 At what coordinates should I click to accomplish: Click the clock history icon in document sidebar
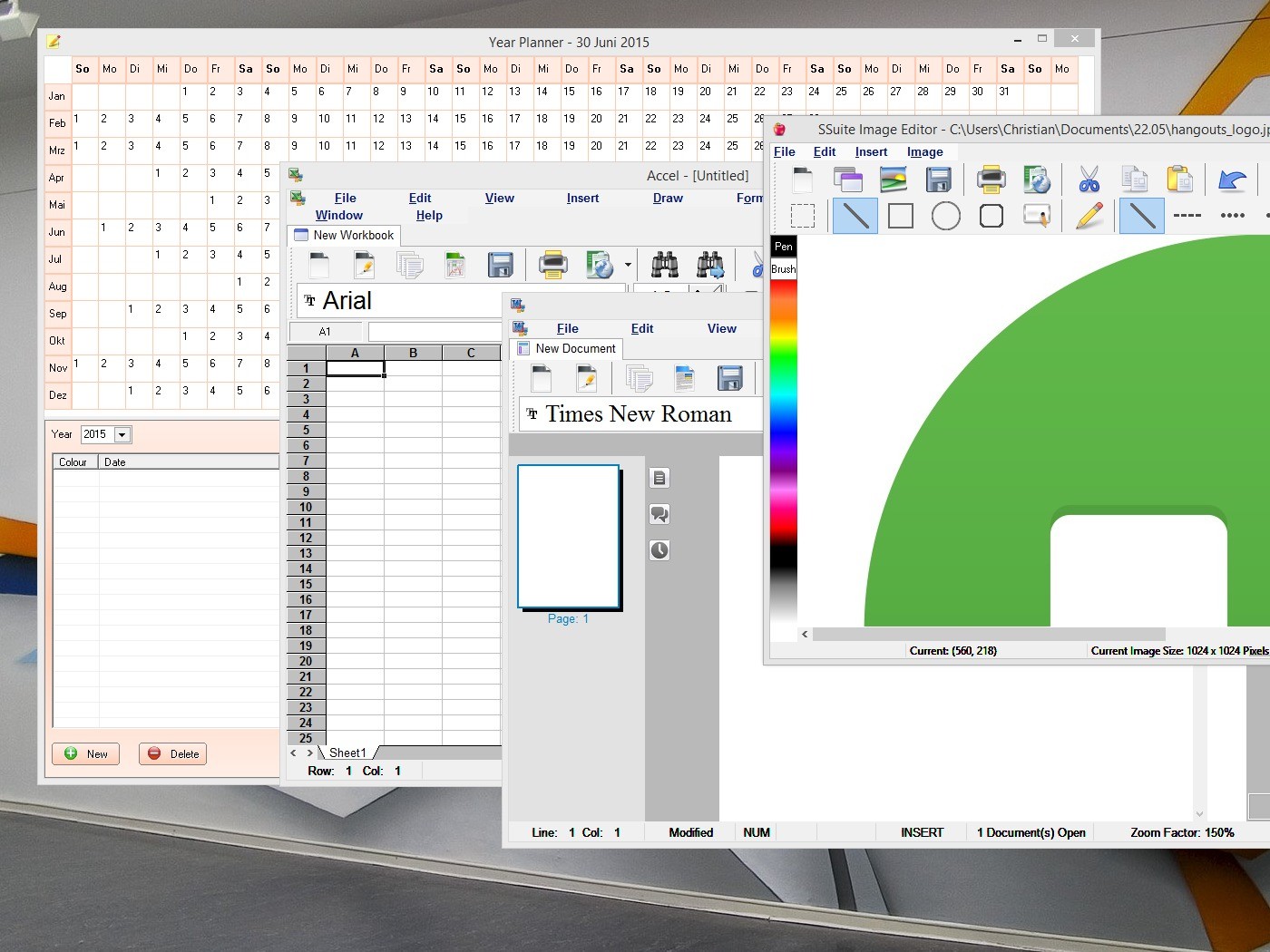click(659, 550)
